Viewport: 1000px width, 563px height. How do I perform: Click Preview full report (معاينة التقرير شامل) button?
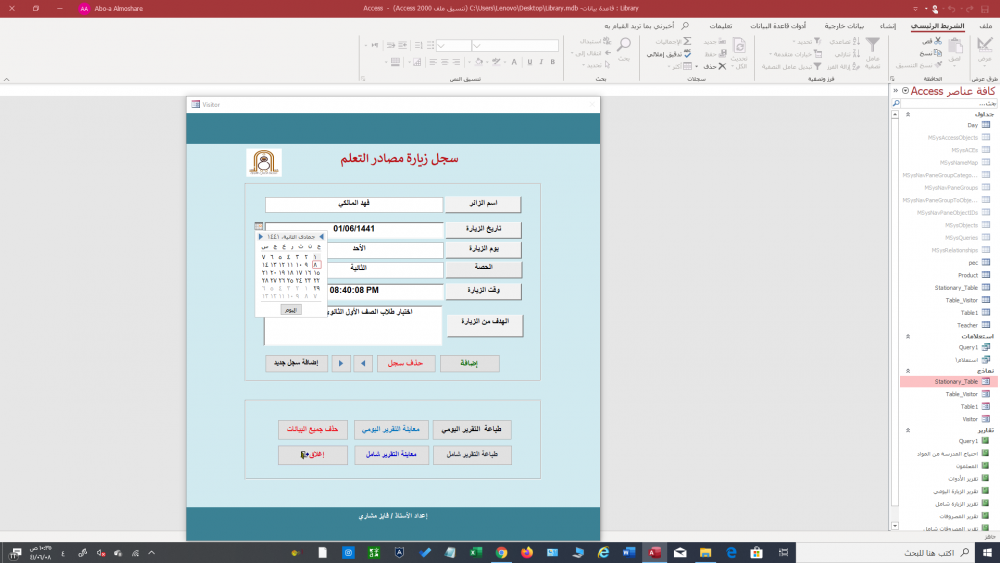391,455
